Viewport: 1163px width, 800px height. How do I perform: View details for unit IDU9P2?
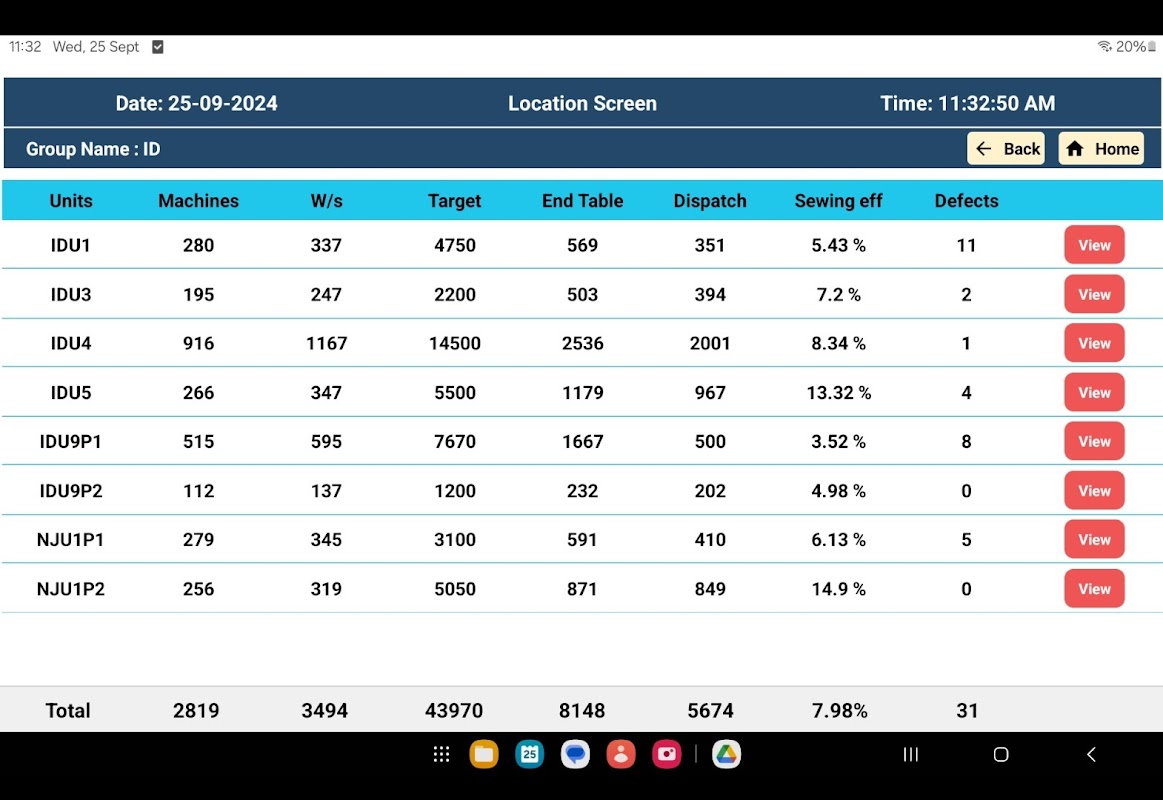point(1094,491)
